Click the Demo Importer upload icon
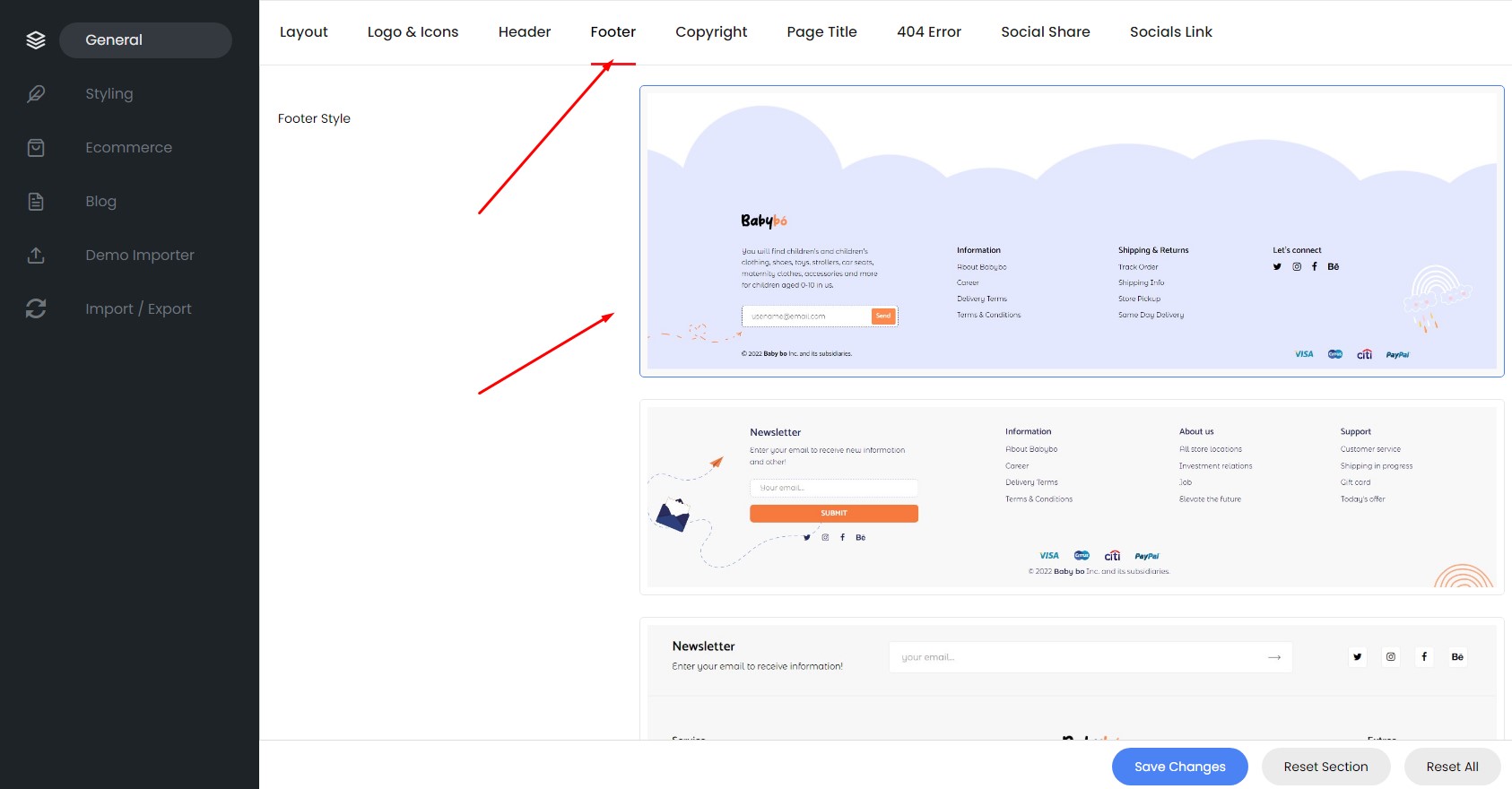 coord(36,256)
